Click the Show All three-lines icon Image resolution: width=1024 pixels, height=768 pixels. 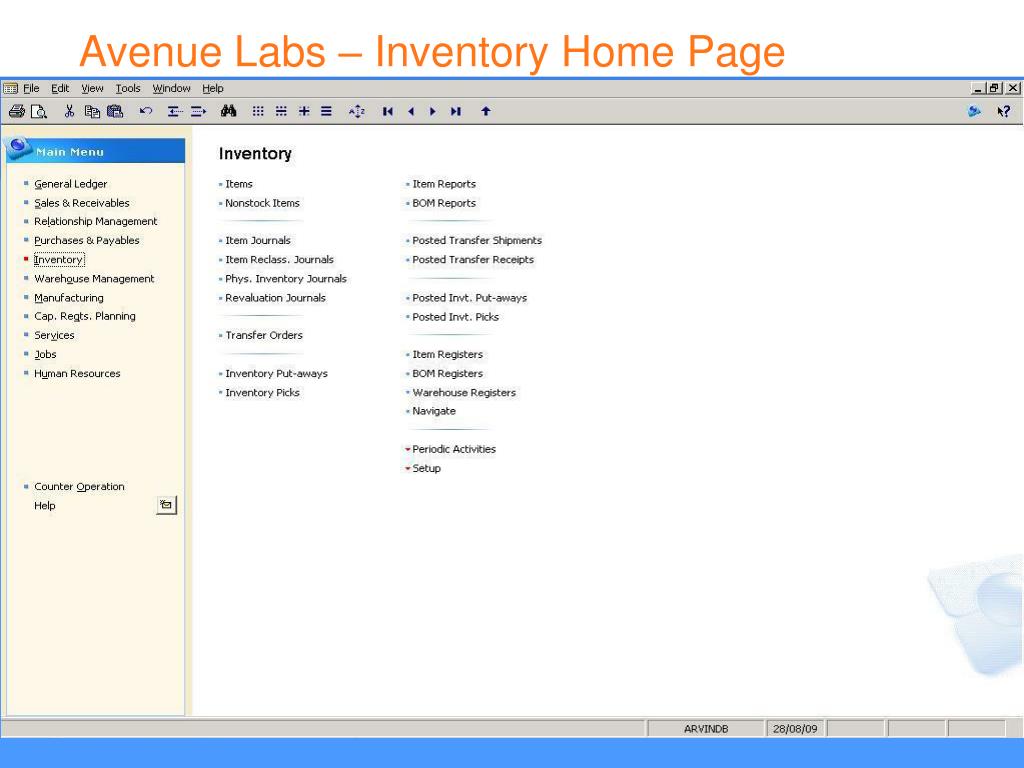326,112
